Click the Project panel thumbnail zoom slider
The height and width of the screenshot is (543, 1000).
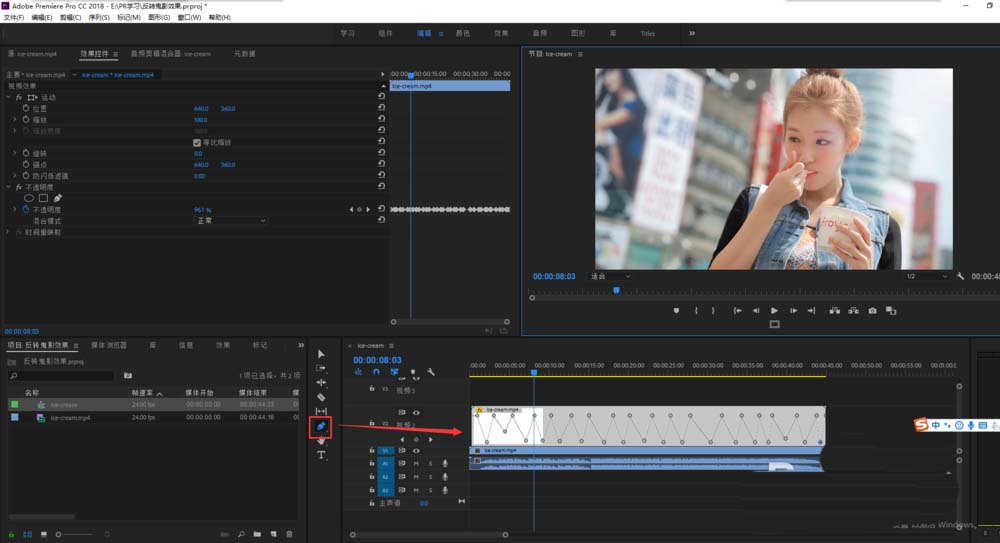pyautogui.click(x=75, y=534)
